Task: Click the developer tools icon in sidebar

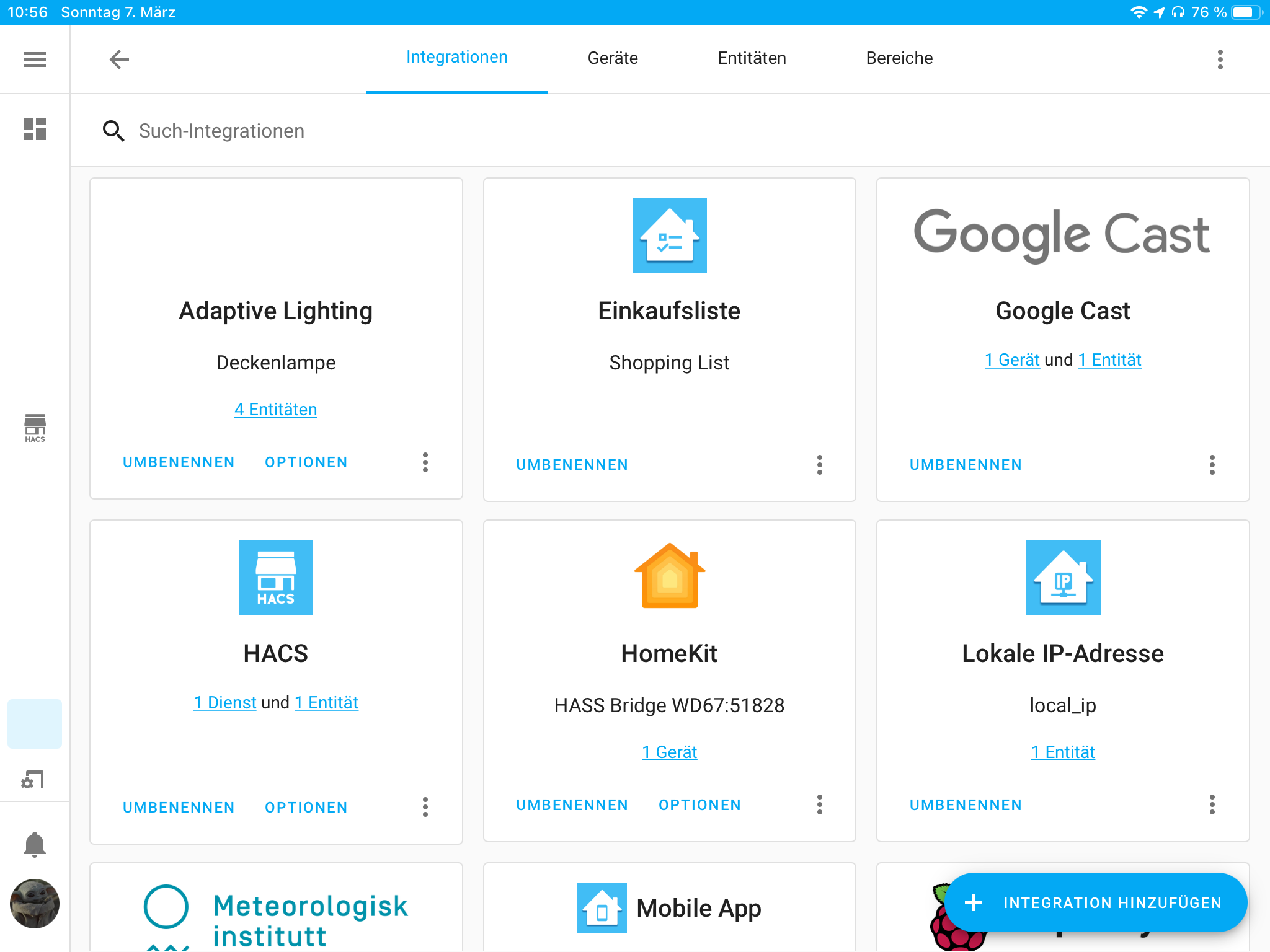Action: (33, 780)
